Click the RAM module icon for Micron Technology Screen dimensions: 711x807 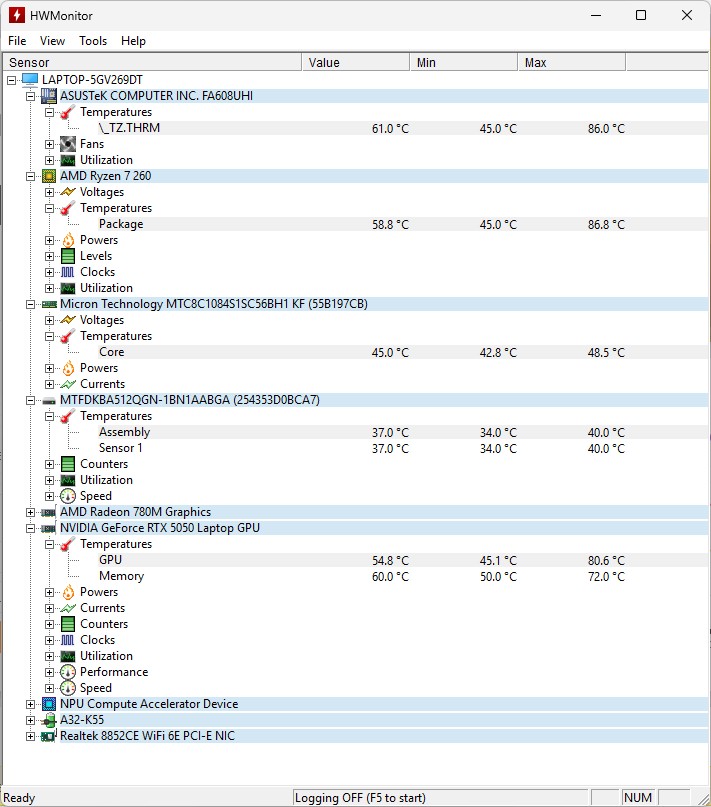click(x=49, y=304)
